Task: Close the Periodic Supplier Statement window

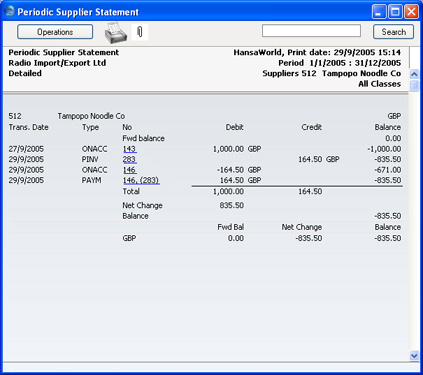Action: pos(411,12)
